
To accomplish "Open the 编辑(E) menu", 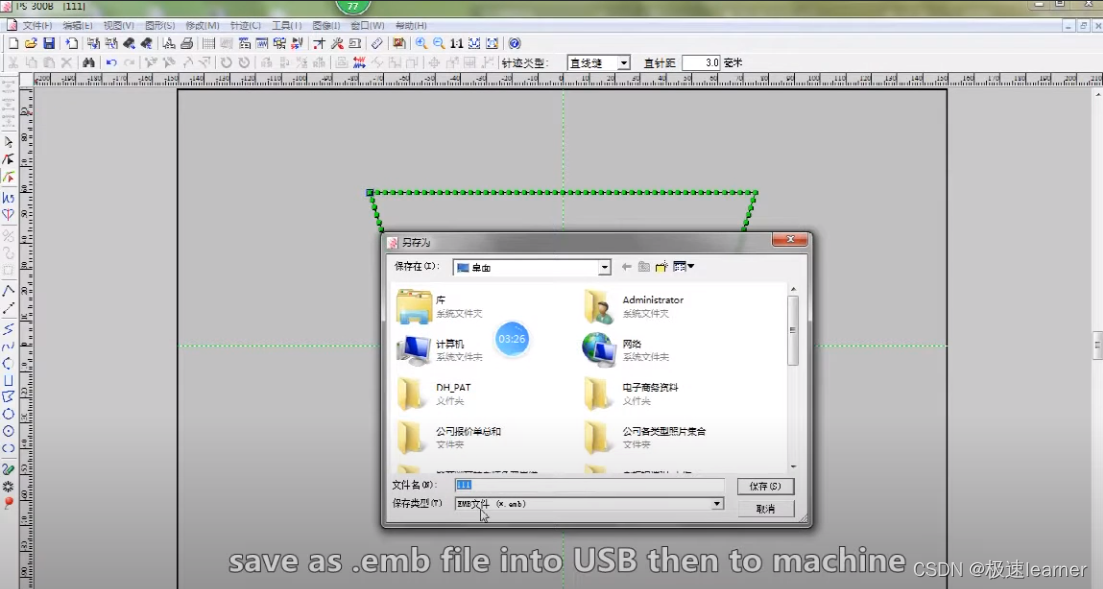I will [x=77, y=25].
